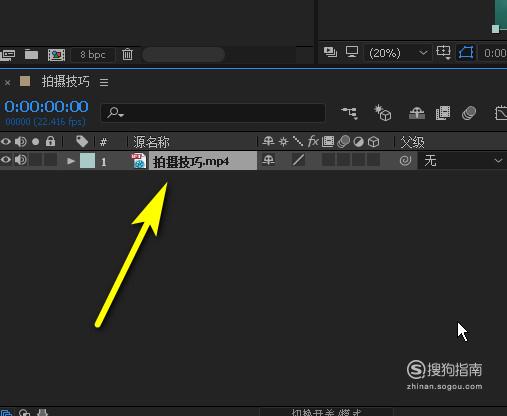This screenshot has height=416, width=507.
Task: Enable Motion Blur for the composition
Action: pyautogui.click(x=469, y=113)
